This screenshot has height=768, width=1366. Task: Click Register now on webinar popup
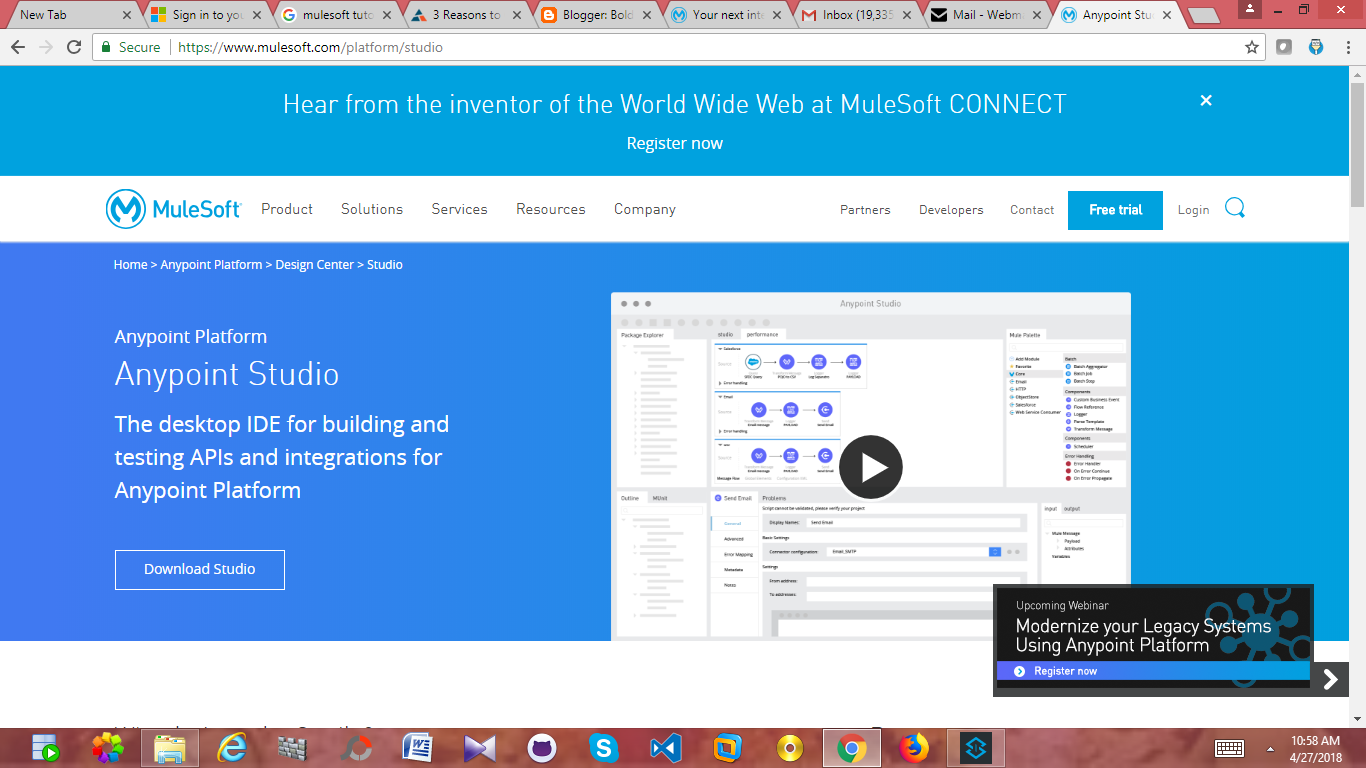(1066, 671)
